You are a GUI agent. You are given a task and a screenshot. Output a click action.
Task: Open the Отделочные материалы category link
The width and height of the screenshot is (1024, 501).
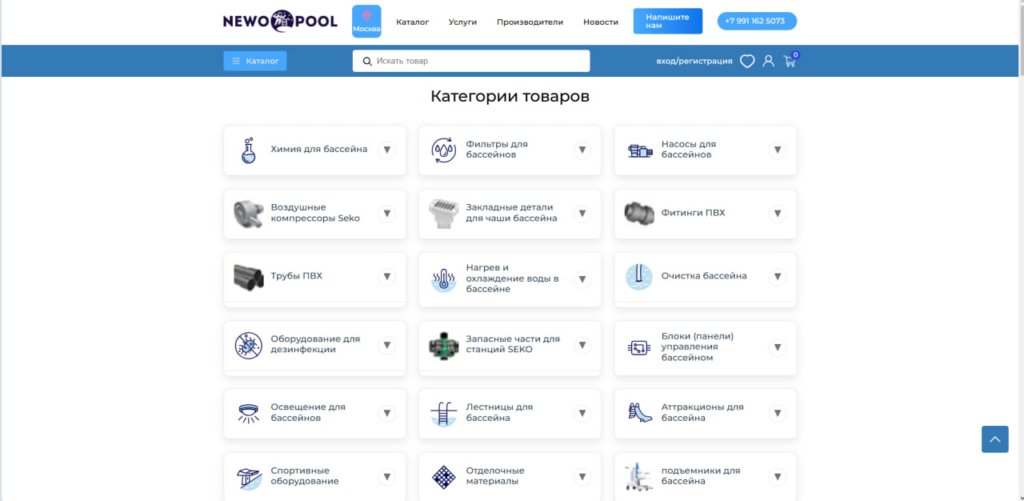click(x=495, y=476)
